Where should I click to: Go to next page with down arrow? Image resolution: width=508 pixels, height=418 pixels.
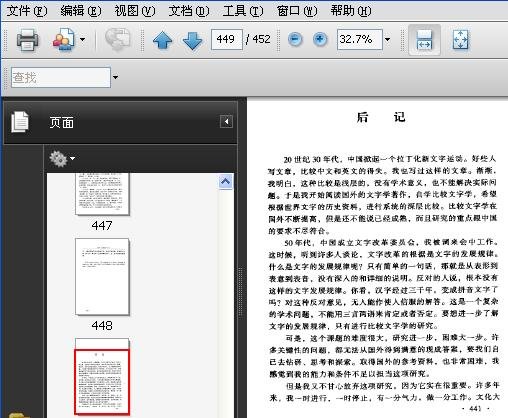[192, 40]
